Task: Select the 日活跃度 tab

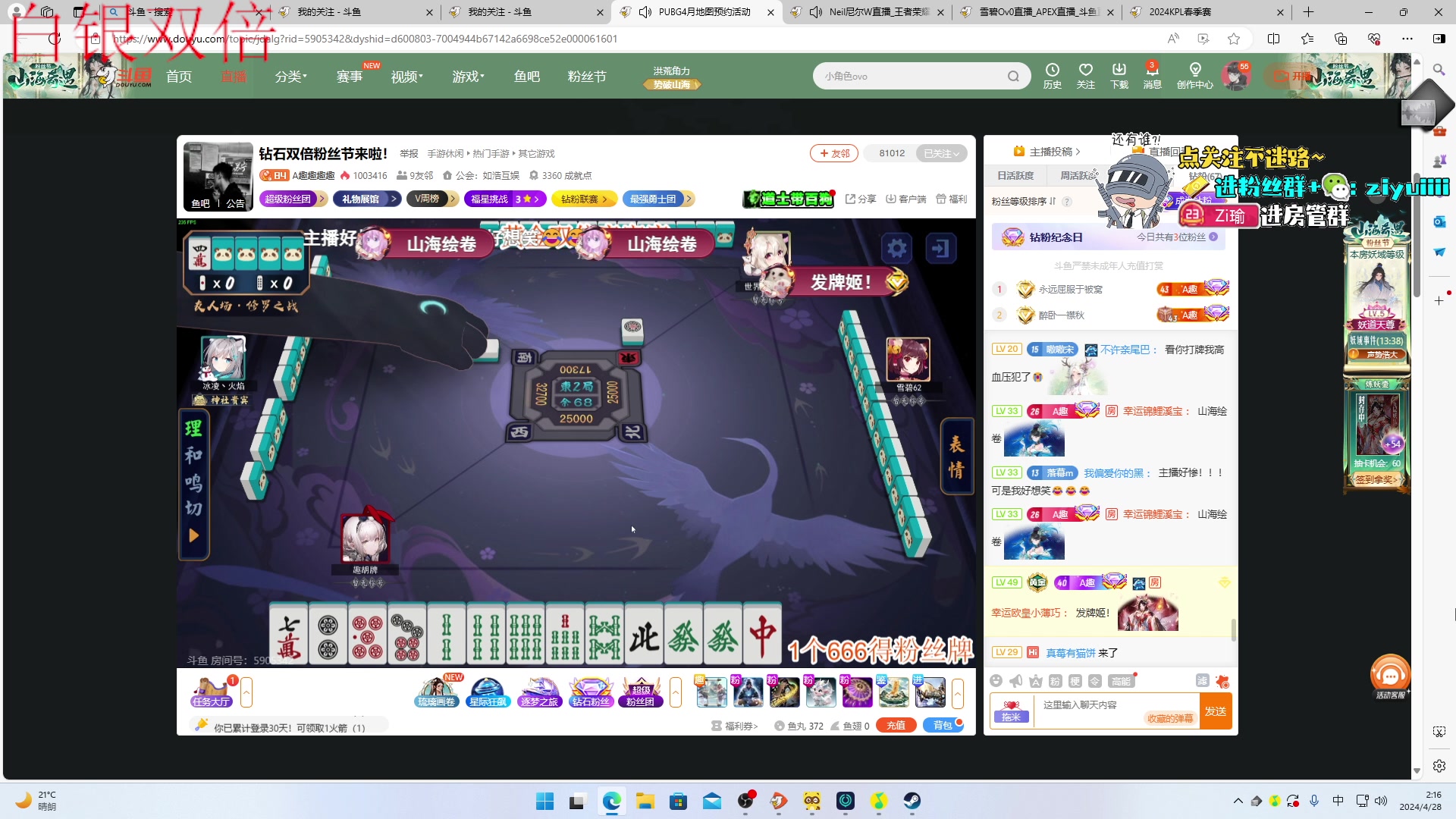Action: [1015, 175]
